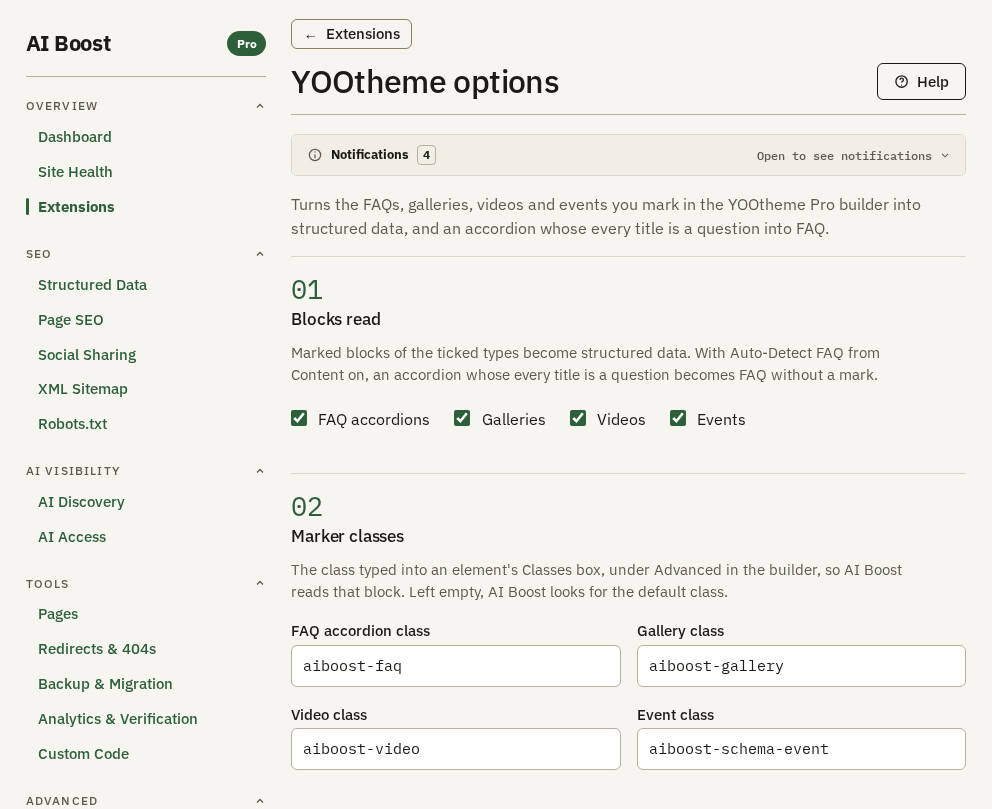The width and height of the screenshot is (992, 809).
Task: Open the Pages tool
Action: click(58, 614)
